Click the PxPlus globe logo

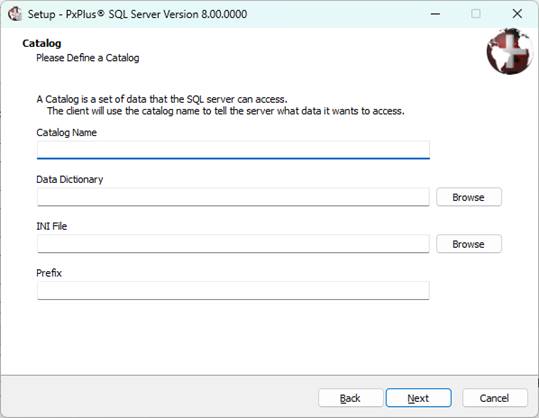click(510, 51)
